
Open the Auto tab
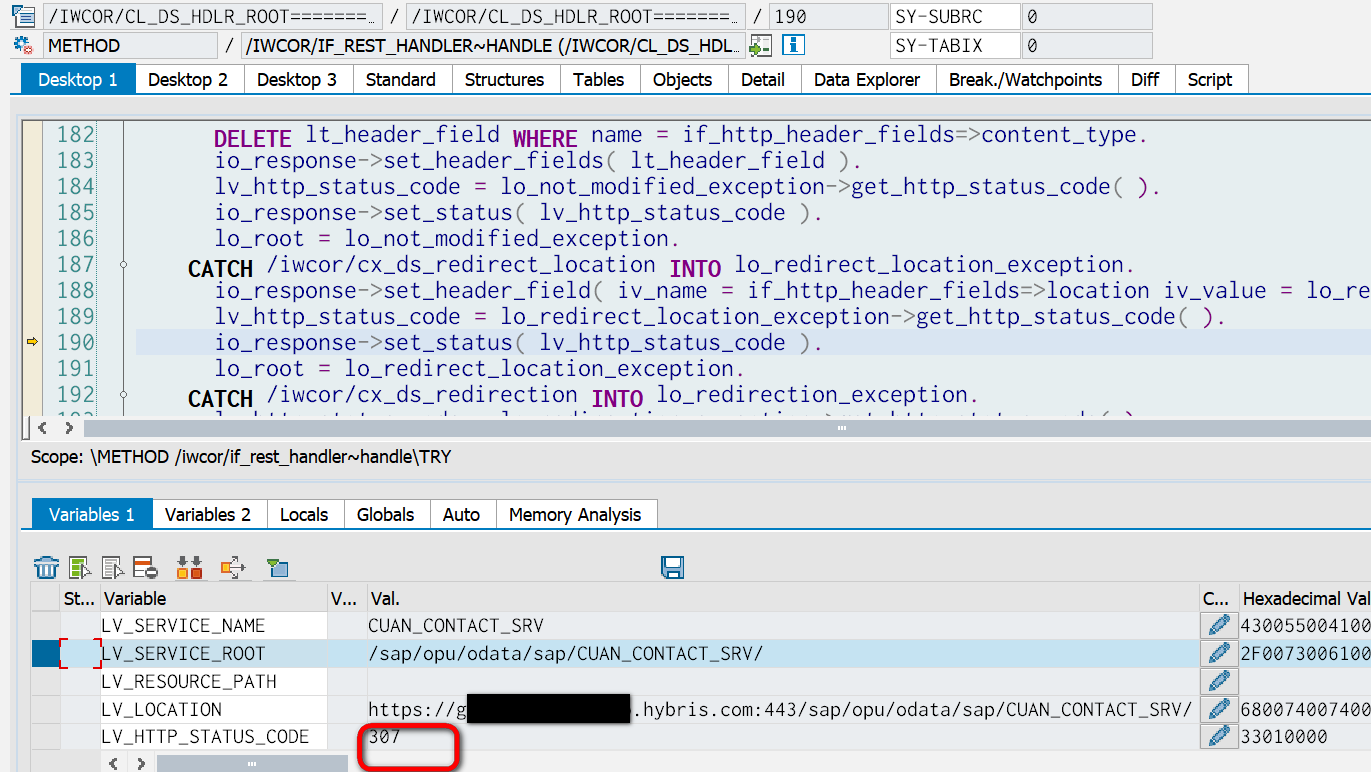tap(462, 515)
